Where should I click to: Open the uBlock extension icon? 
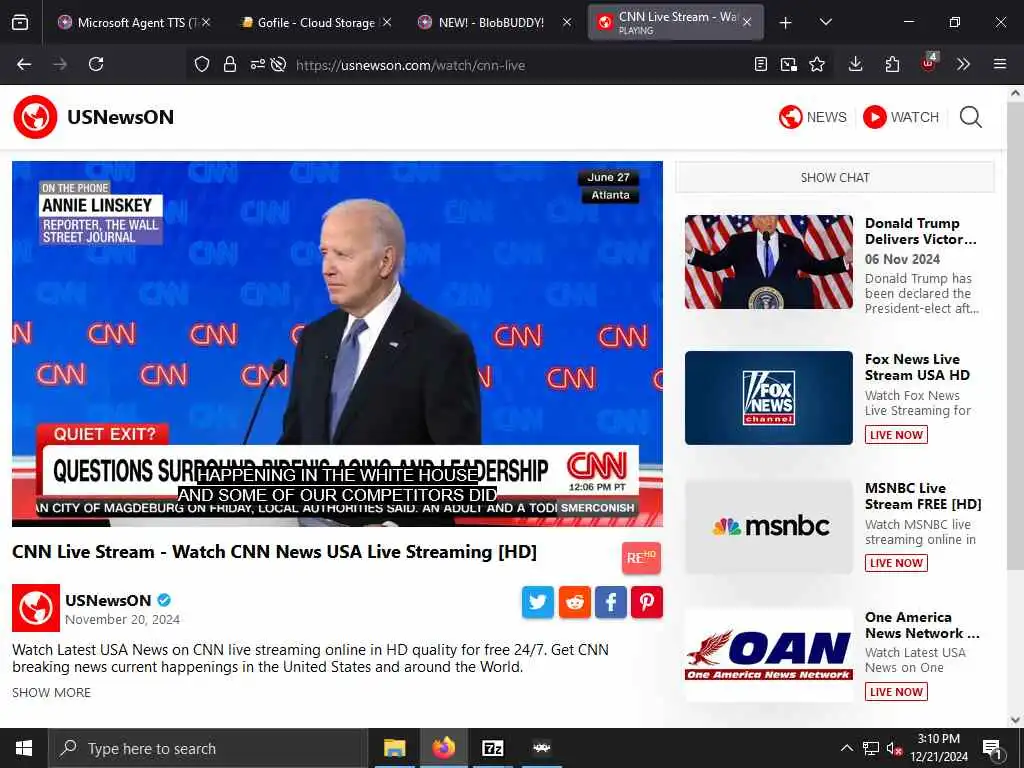point(929,63)
